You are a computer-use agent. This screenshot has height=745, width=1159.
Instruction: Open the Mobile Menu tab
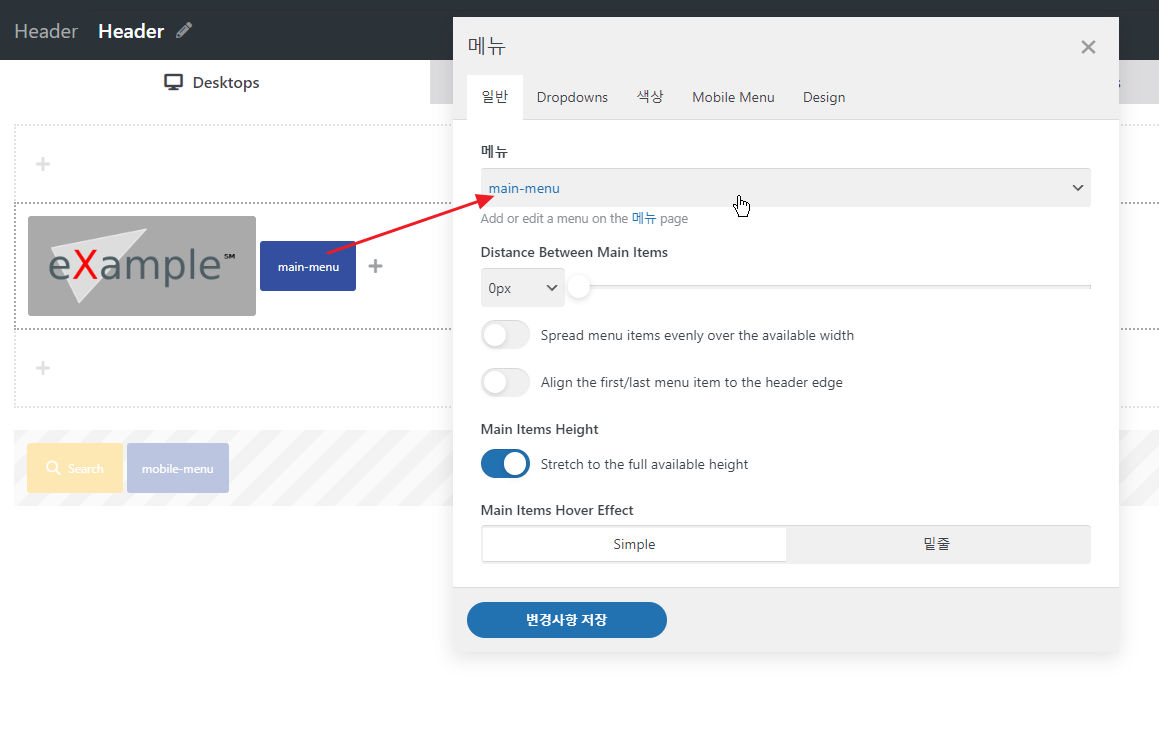pyautogui.click(x=733, y=97)
